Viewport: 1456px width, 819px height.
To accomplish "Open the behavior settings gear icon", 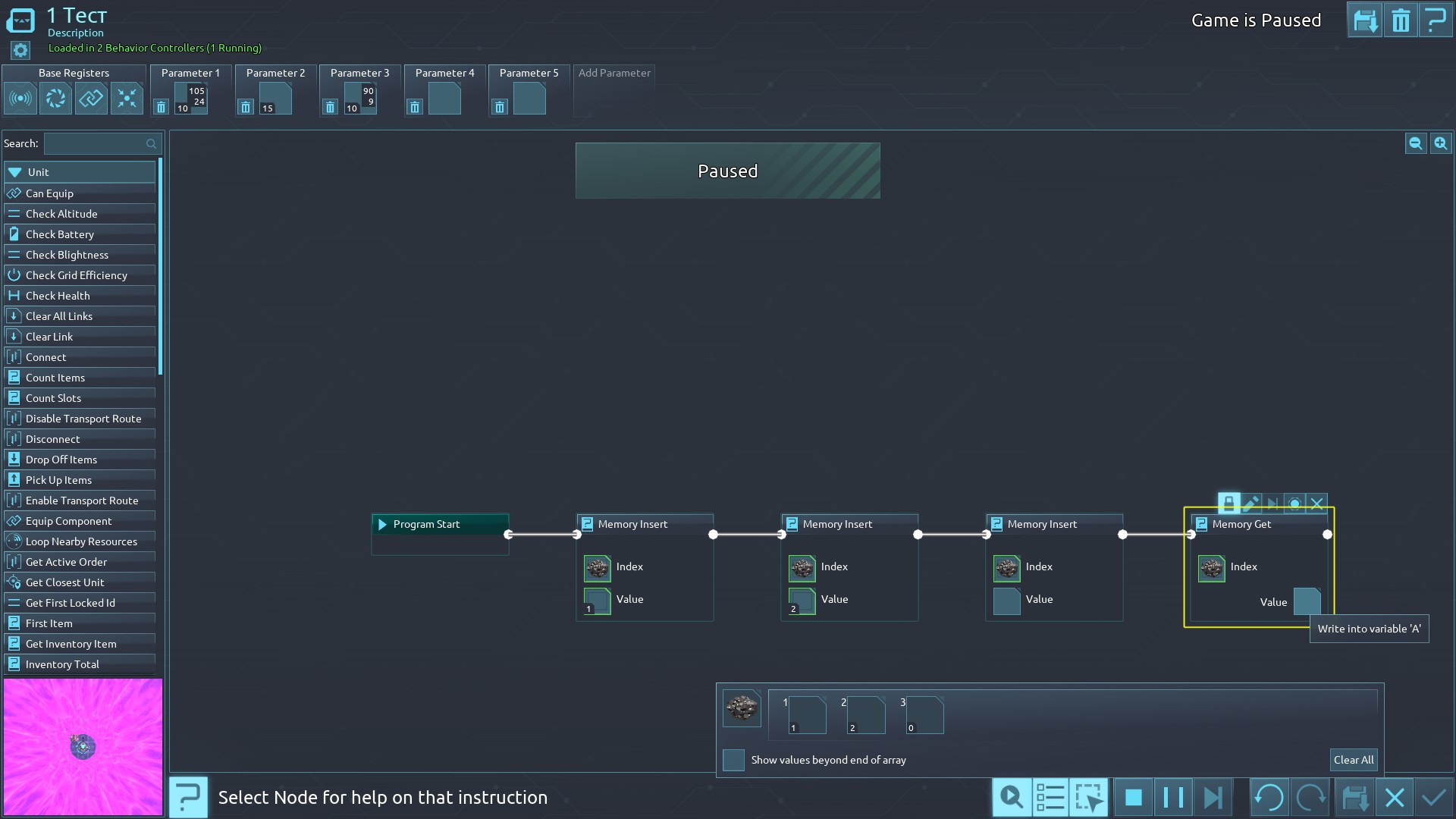I will click(x=20, y=51).
